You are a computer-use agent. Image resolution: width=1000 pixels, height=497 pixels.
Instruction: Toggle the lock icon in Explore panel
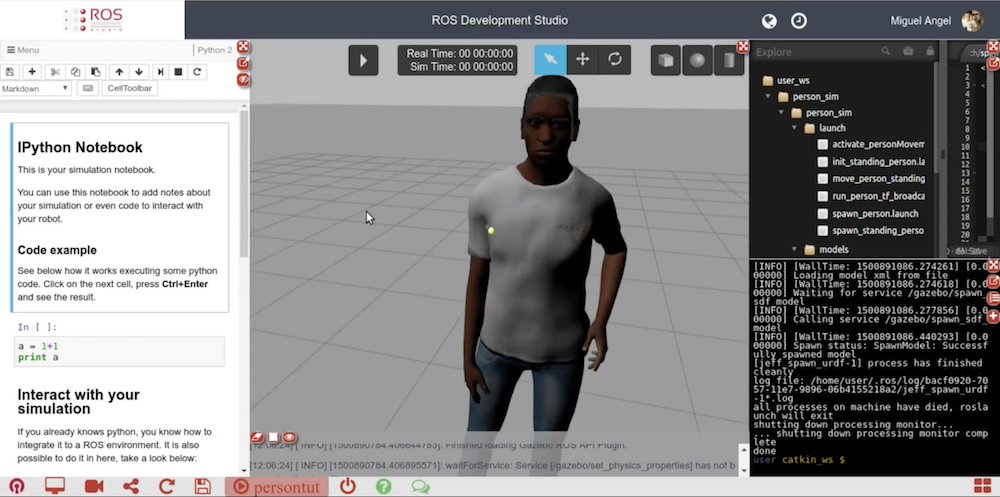point(930,52)
